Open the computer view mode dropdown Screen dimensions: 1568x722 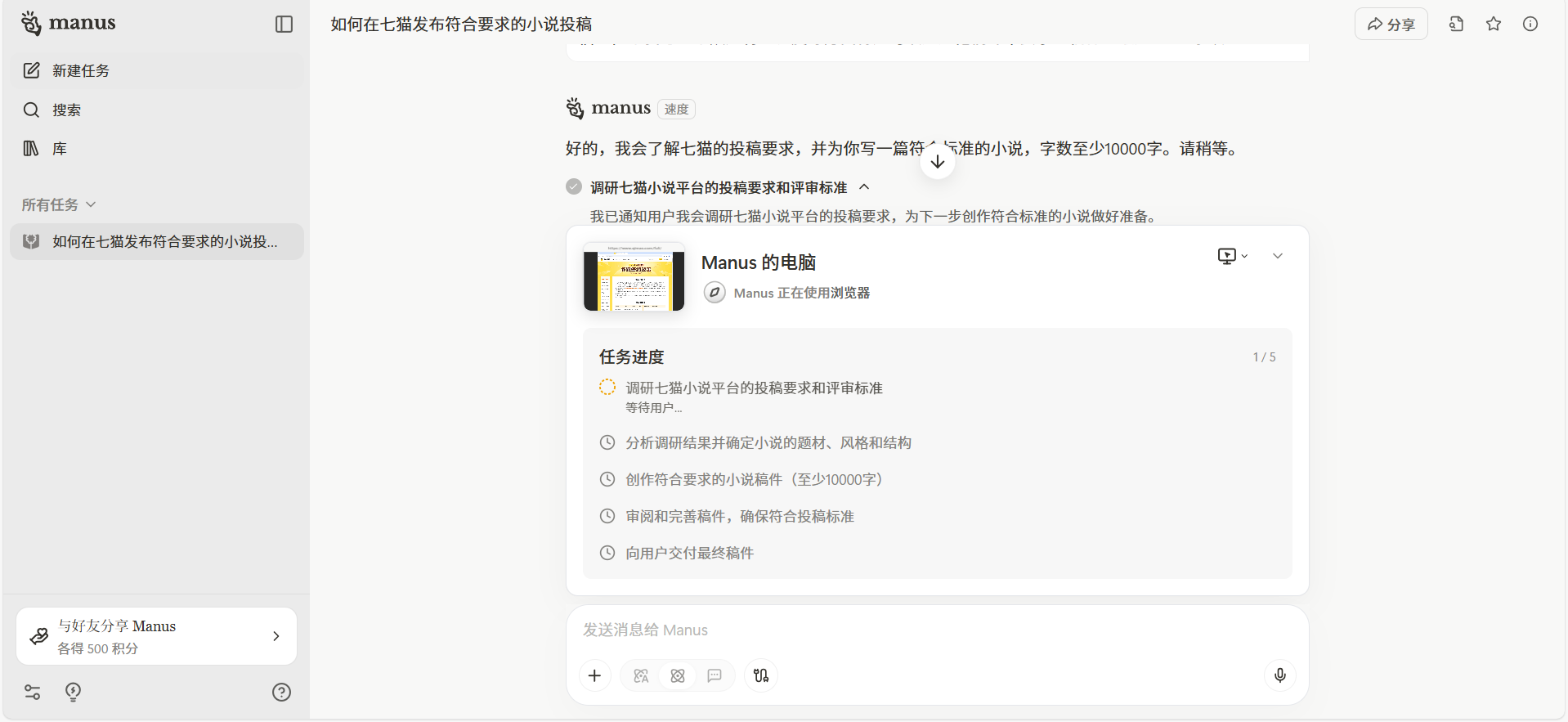coord(1232,256)
